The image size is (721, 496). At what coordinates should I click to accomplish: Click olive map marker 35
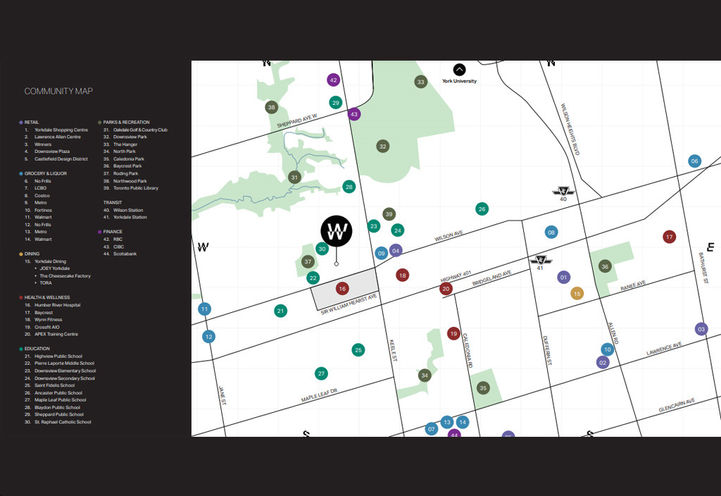(483, 388)
